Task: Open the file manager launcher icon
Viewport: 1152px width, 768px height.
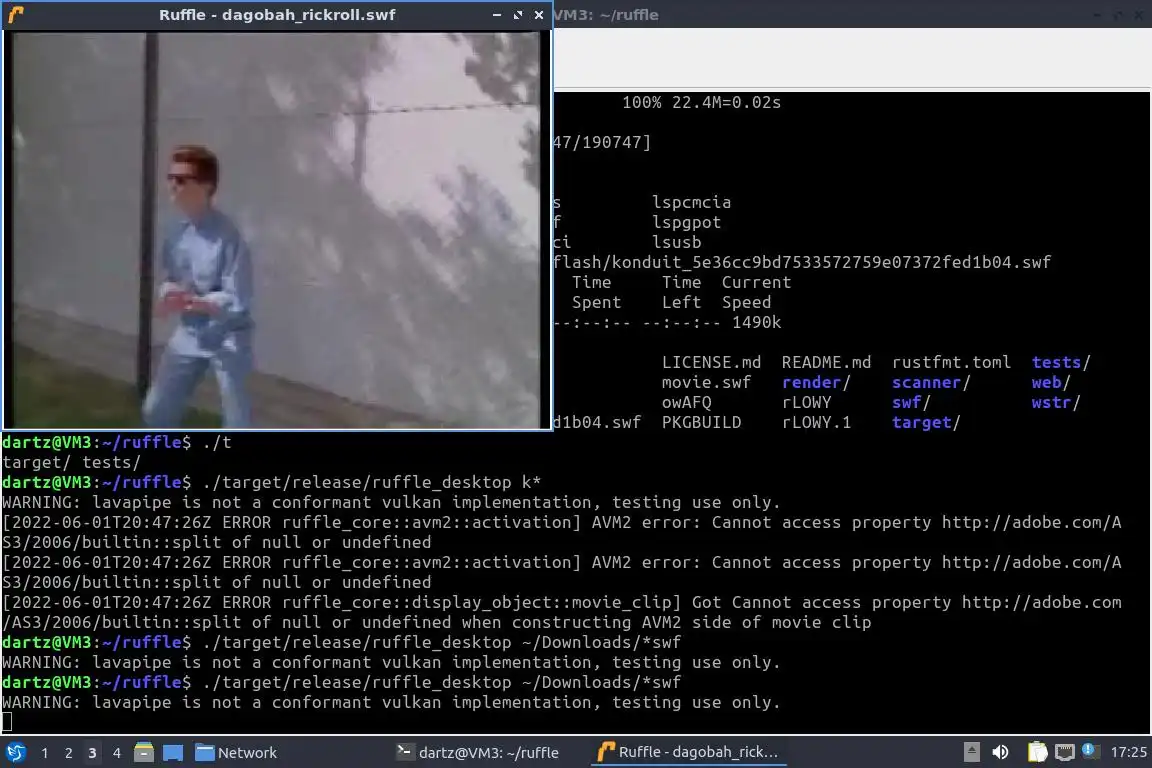Action: click(144, 752)
